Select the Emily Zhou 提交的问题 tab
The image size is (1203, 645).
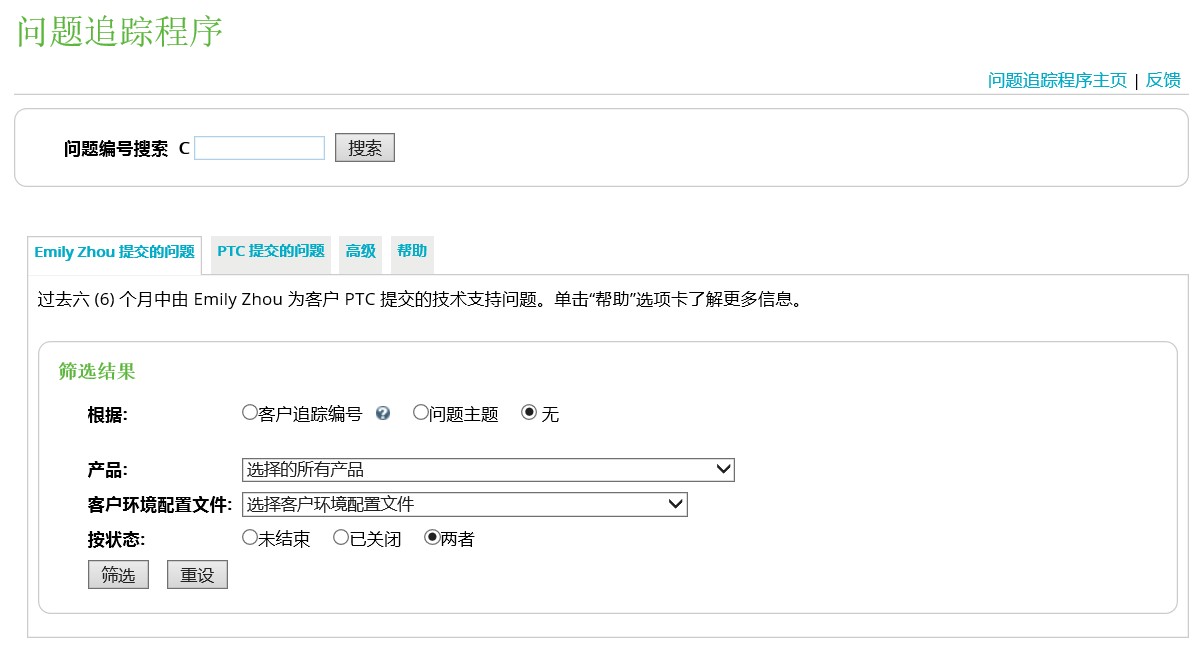pos(114,253)
